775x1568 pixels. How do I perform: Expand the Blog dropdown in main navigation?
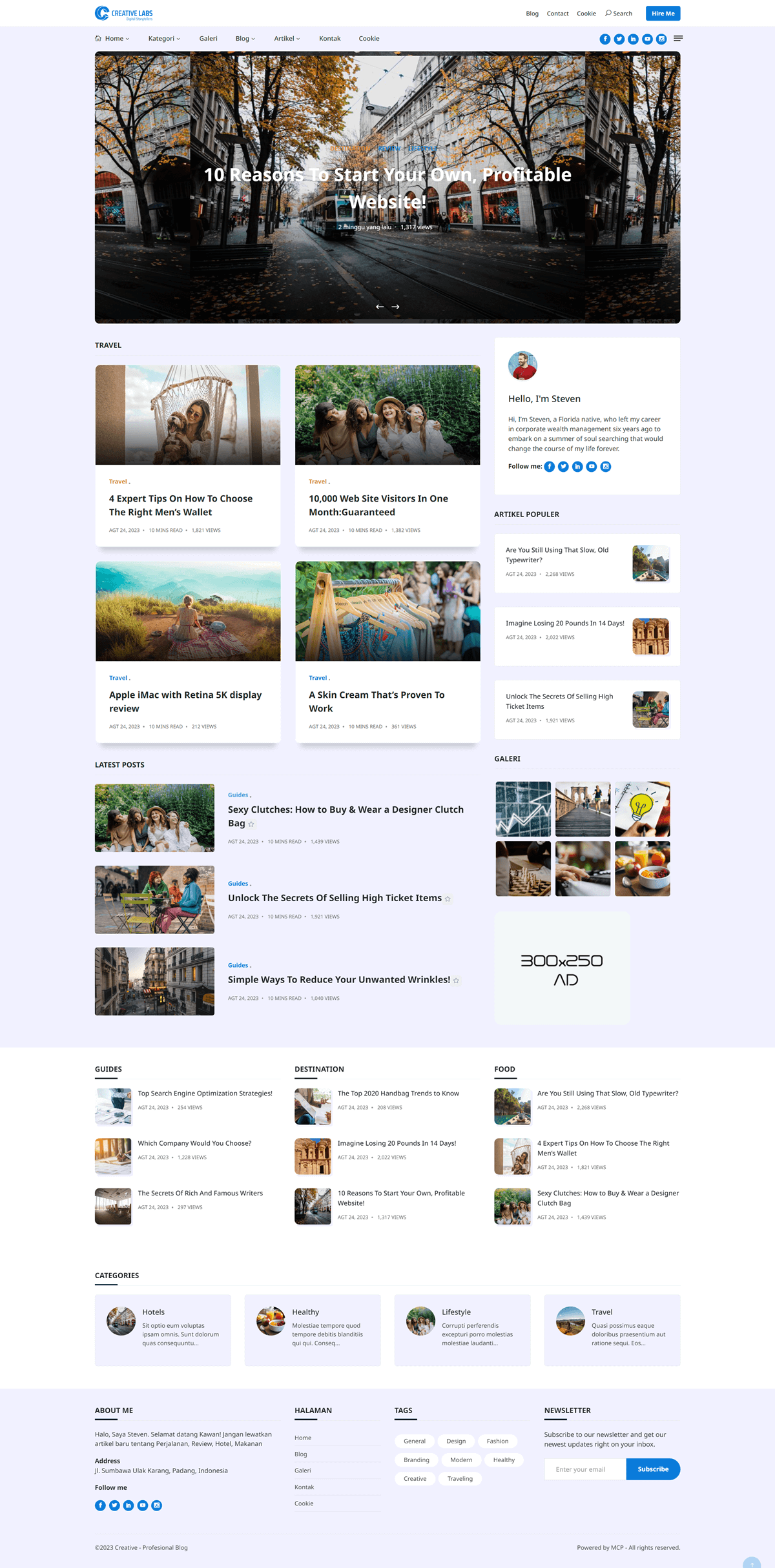point(245,39)
